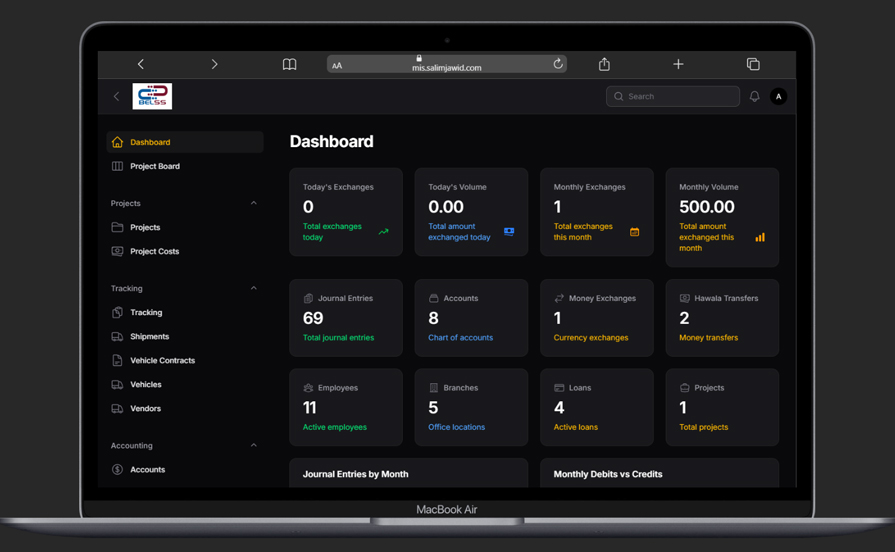Click the sidebar collapse back arrow
895x552 pixels.
coord(116,97)
